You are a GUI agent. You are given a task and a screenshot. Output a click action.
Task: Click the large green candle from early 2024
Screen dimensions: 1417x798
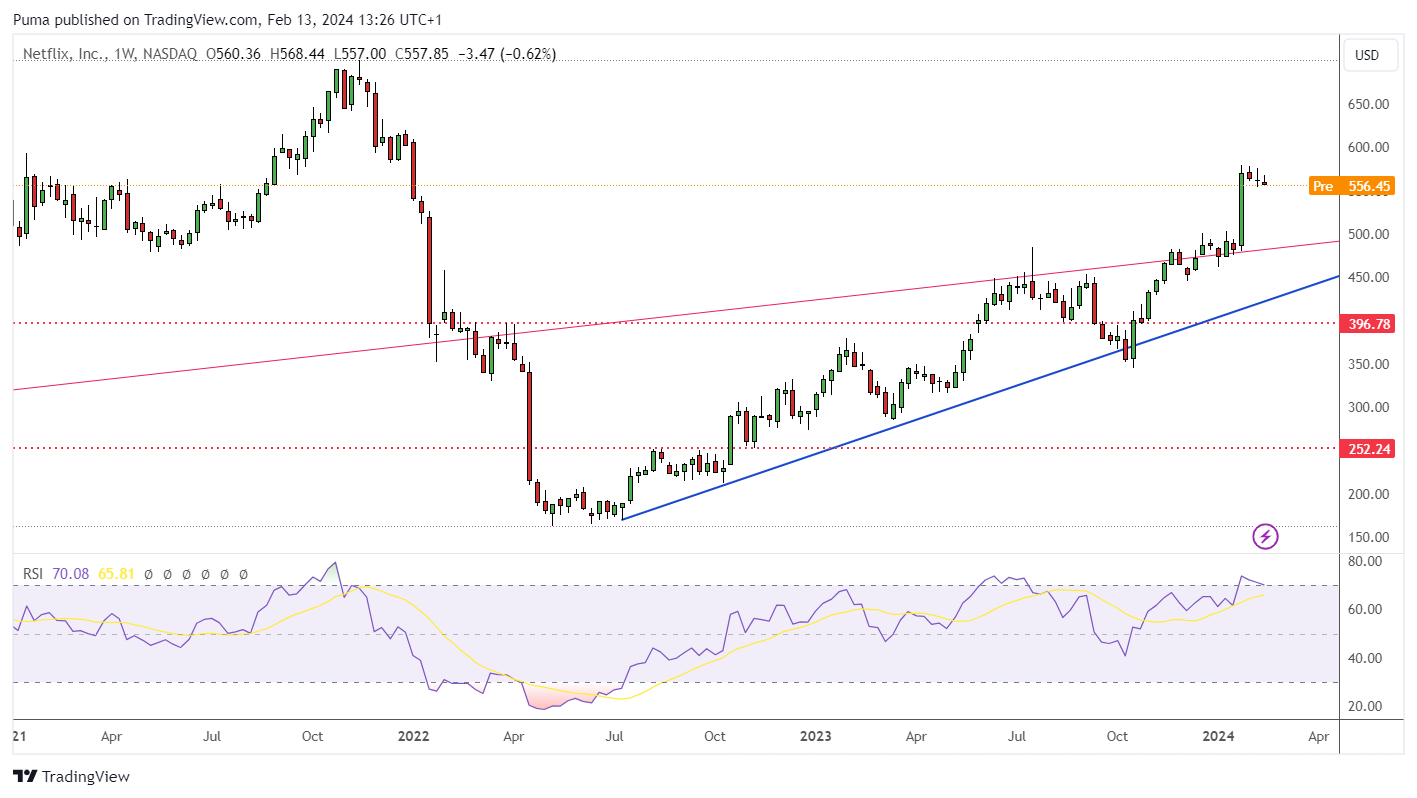coord(1241,210)
